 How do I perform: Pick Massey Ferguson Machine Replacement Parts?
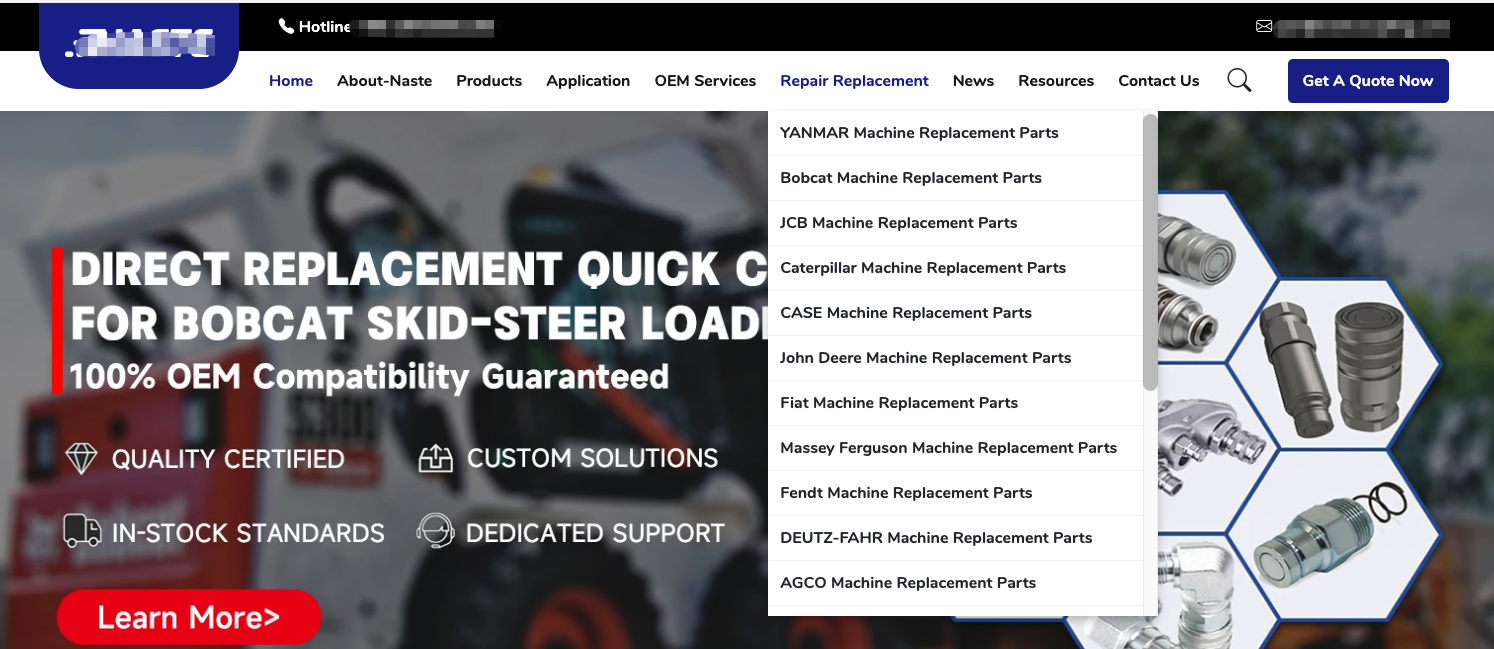[948, 448]
